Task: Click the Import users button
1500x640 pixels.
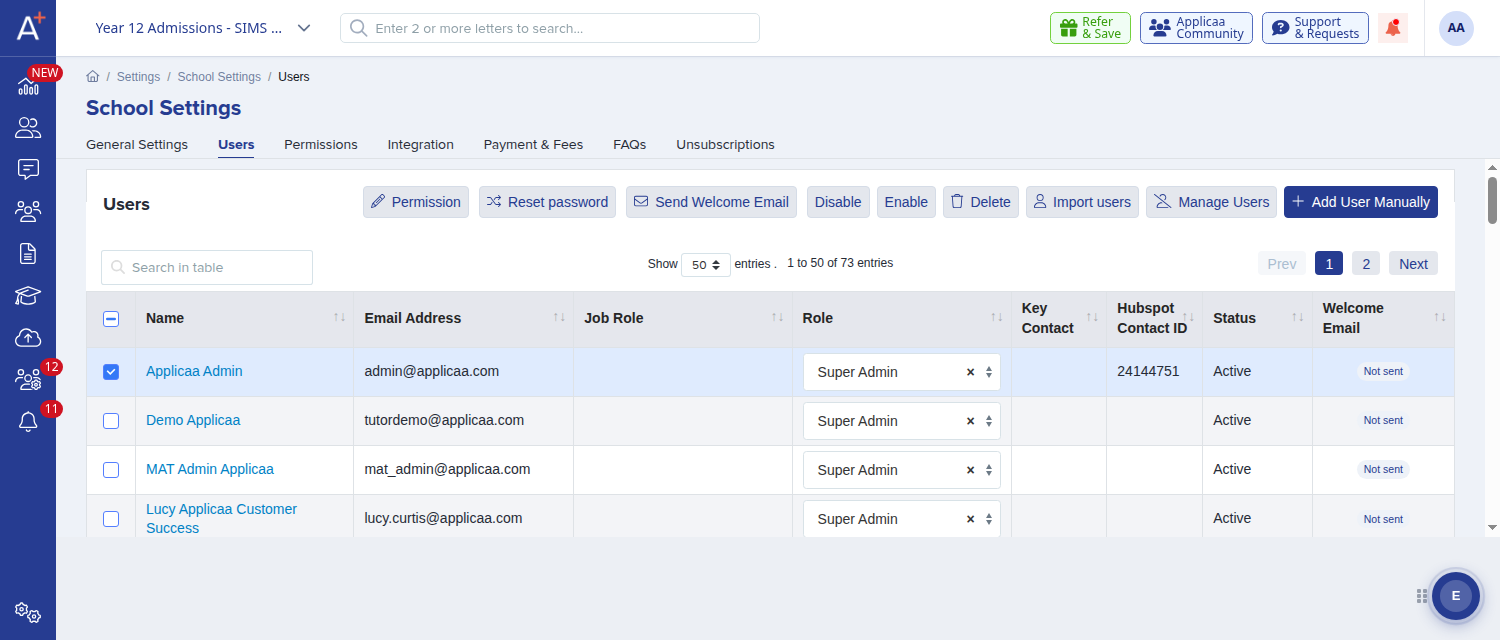Action: coord(1082,202)
